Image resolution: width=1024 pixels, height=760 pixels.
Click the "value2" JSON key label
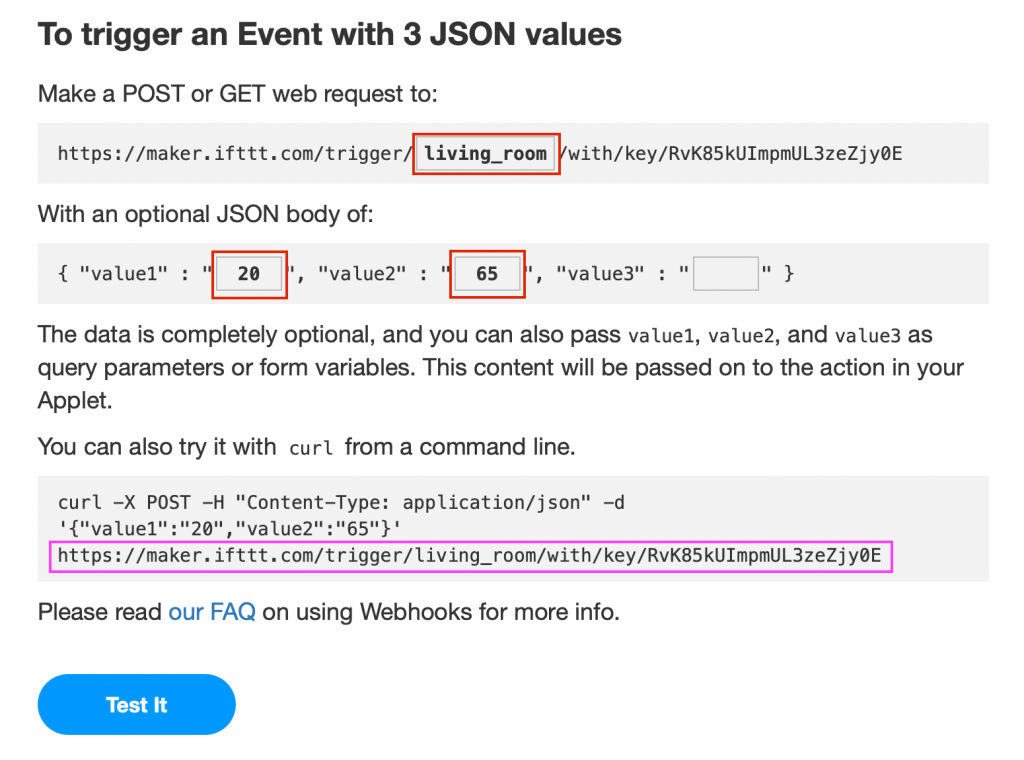pos(362,274)
